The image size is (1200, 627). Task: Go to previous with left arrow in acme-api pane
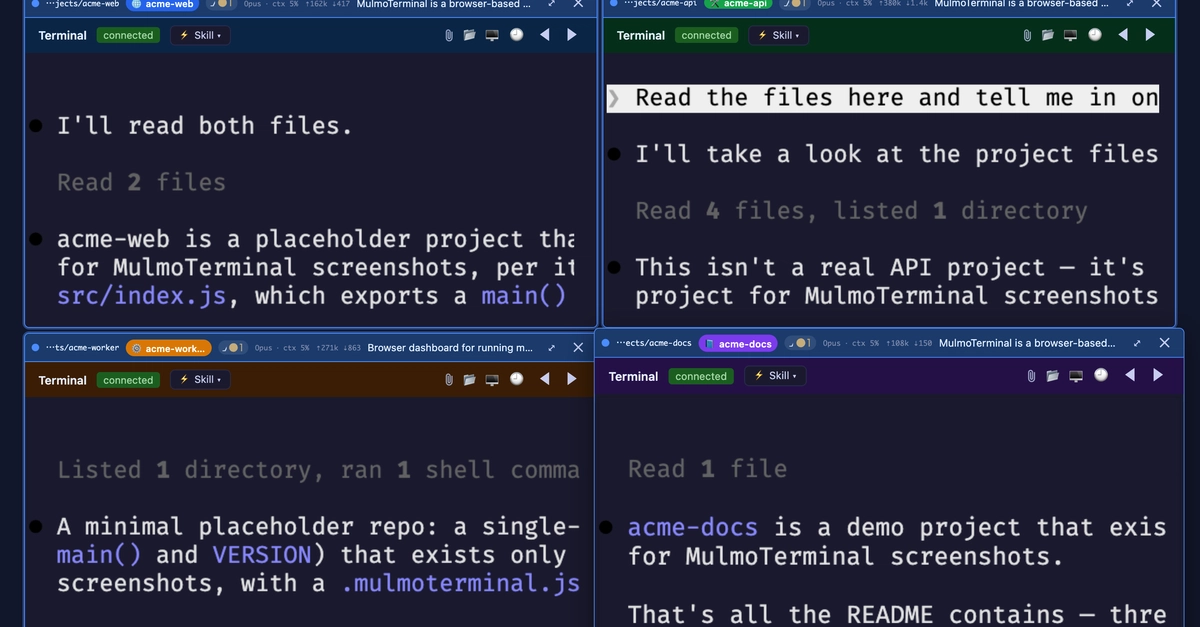coord(1123,35)
